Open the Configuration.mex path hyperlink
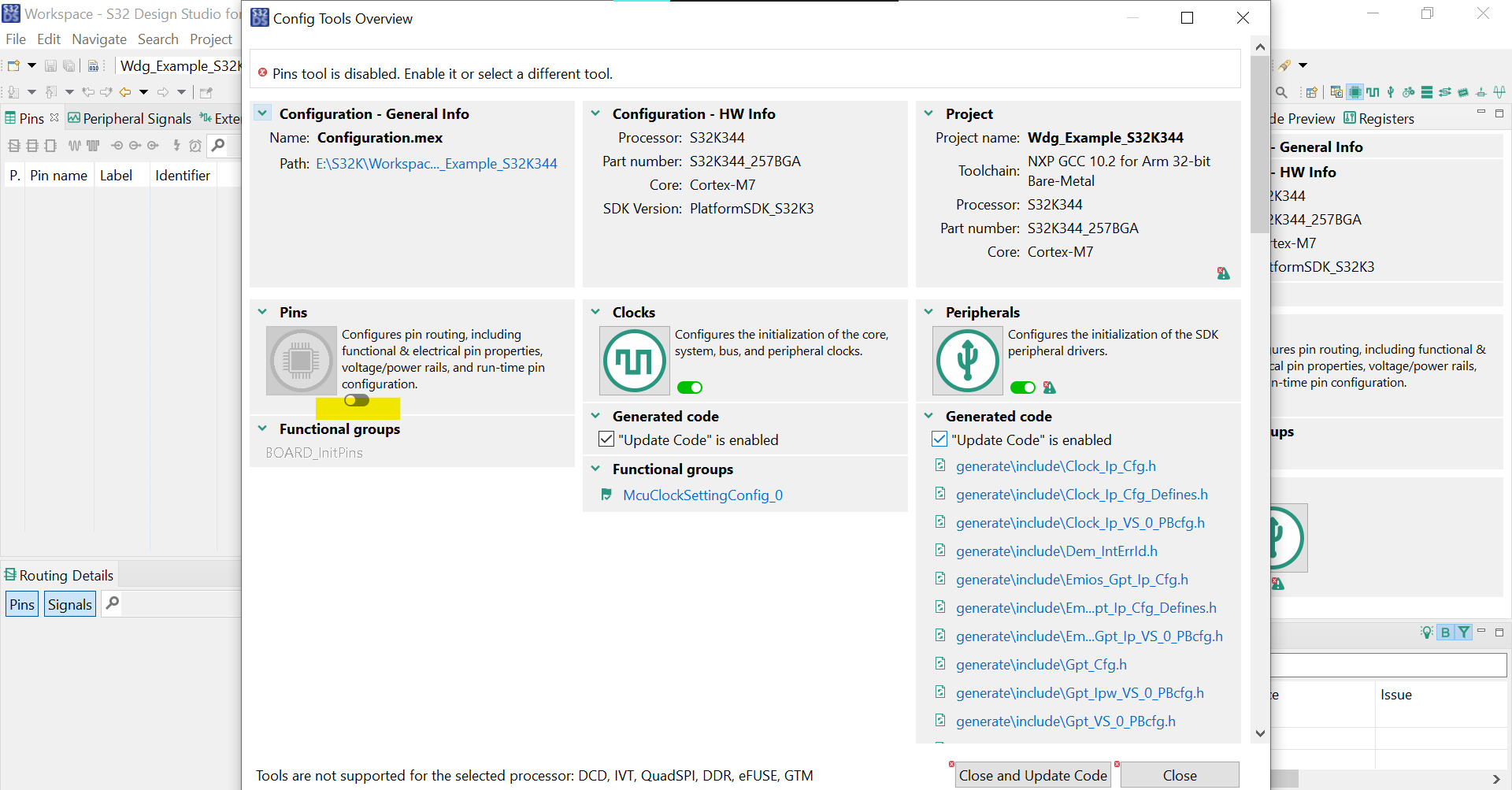Viewport: 1512px width, 790px height. coord(438,163)
